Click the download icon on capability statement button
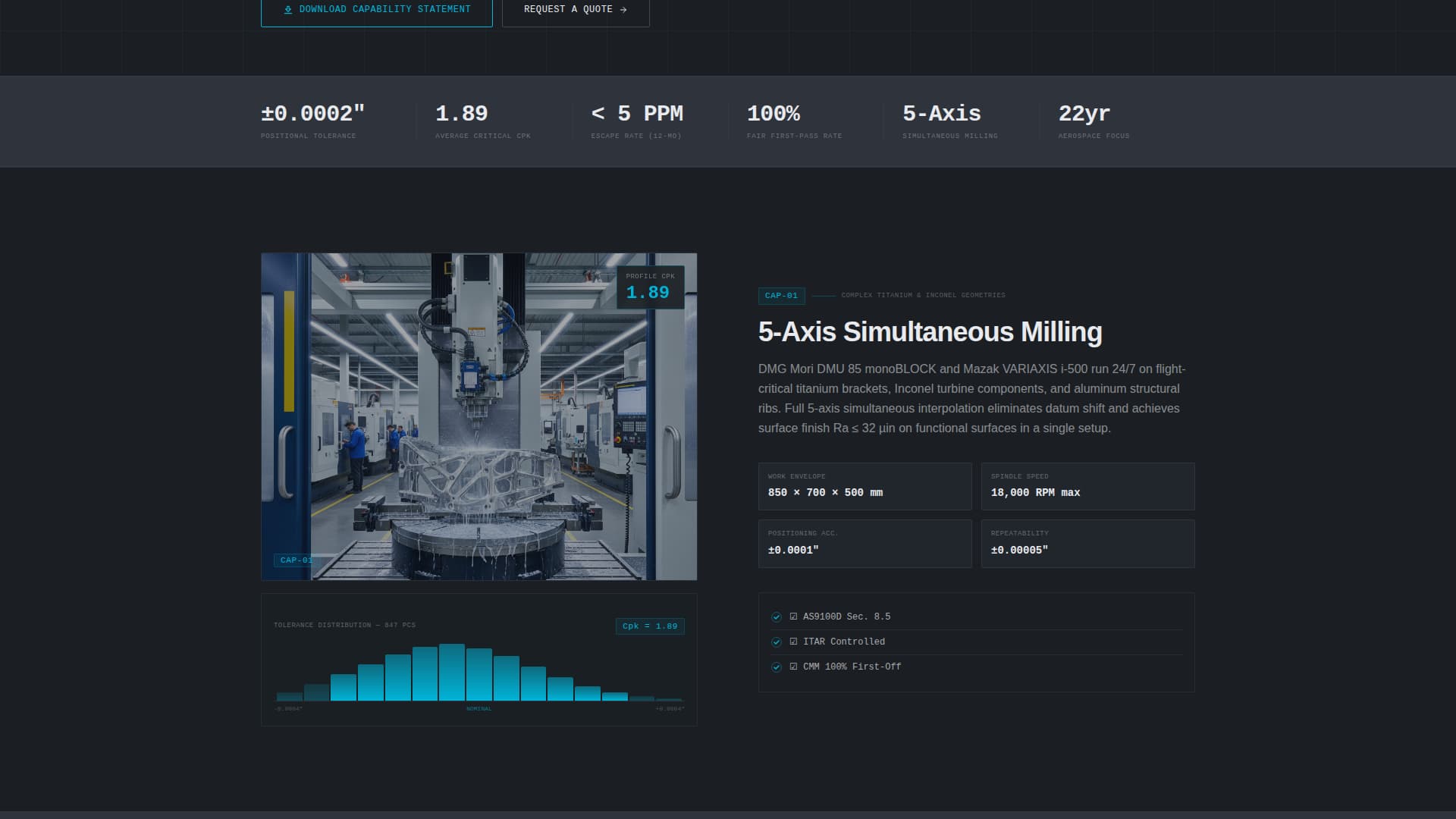Viewport: 1456px width, 819px height. (287, 9)
